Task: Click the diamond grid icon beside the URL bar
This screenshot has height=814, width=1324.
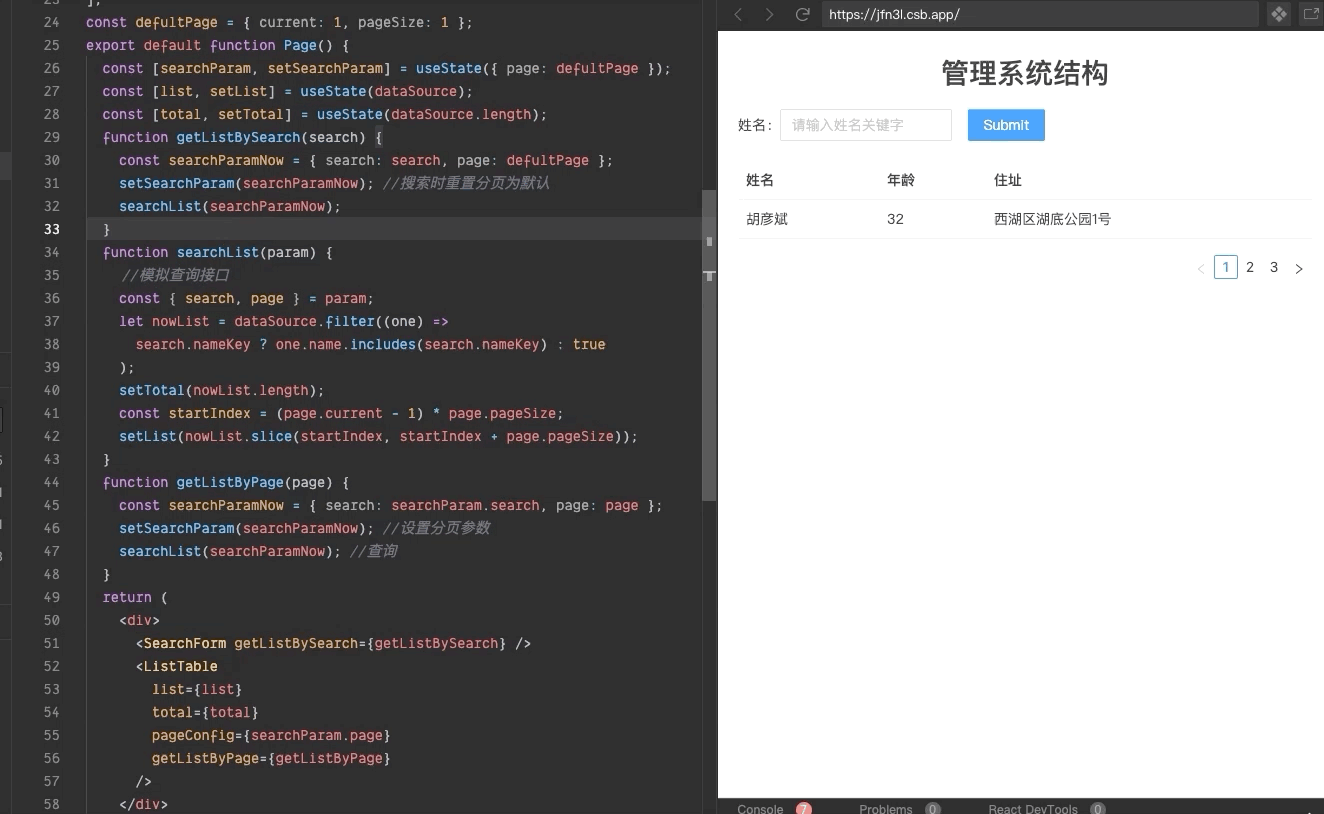Action: (x=1279, y=14)
